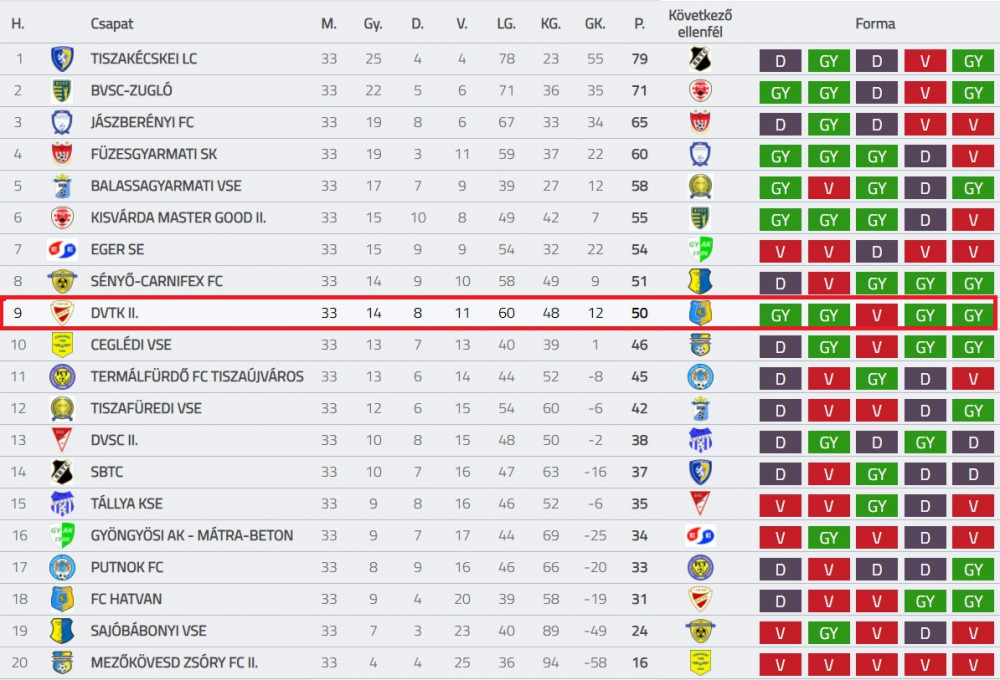This screenshot has width=1000, height=680.
Task: Sort table by the P. points column
Action: (640, 24)
